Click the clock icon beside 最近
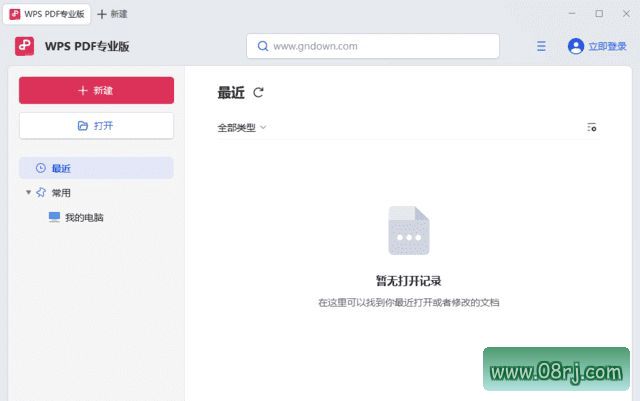640x401 pixels. (40, 168)
